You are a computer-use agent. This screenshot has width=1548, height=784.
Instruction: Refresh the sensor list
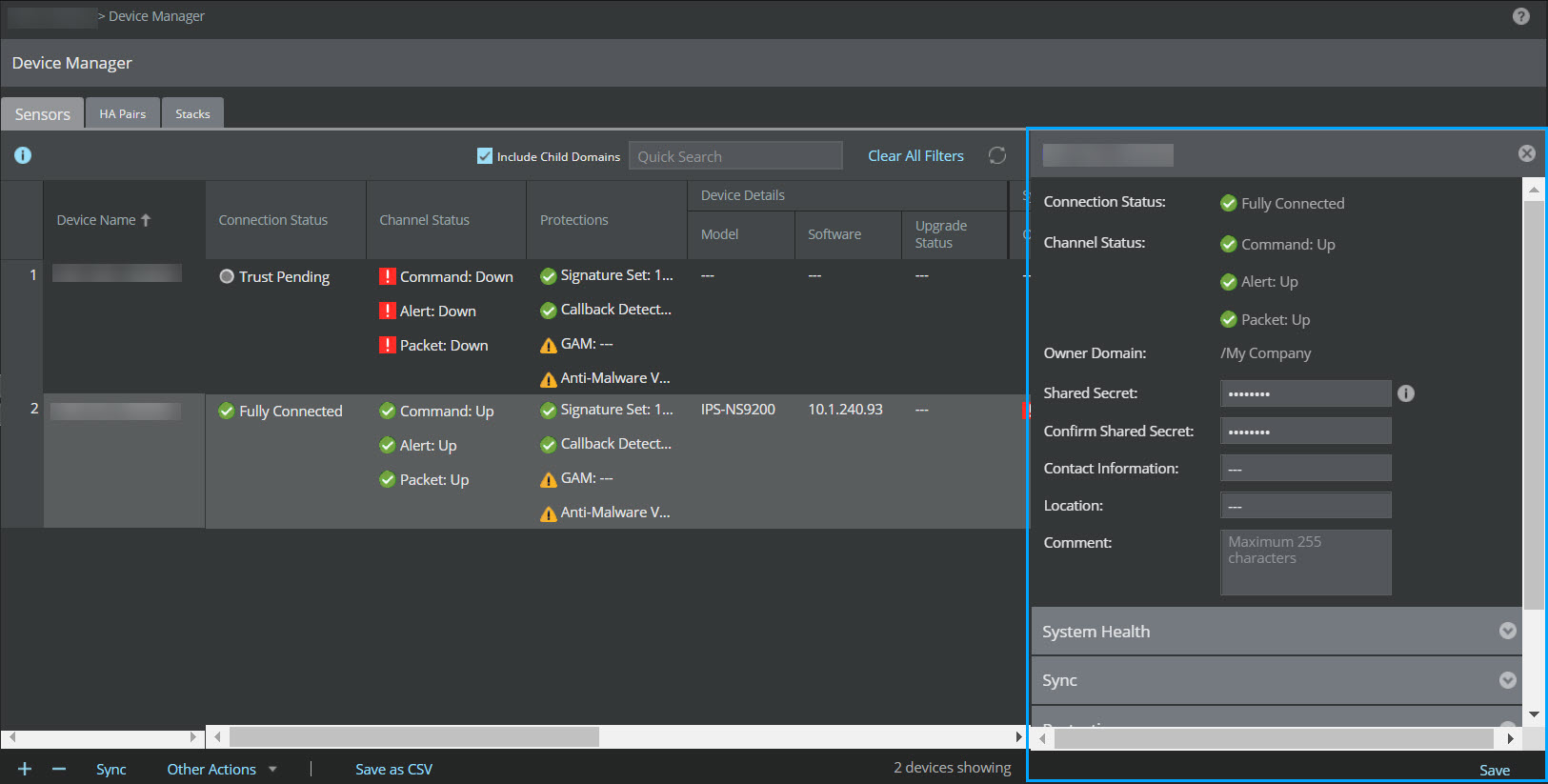(997, 155)
